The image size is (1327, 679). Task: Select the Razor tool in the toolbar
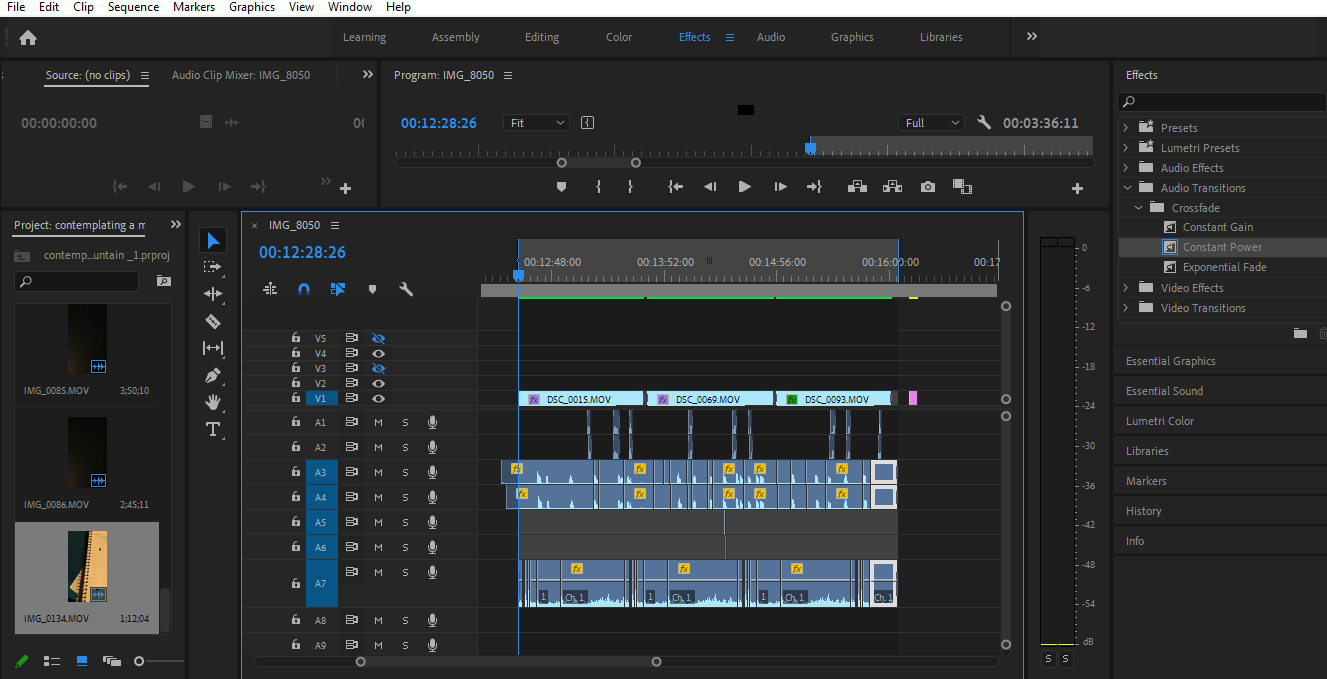[212, 321]
